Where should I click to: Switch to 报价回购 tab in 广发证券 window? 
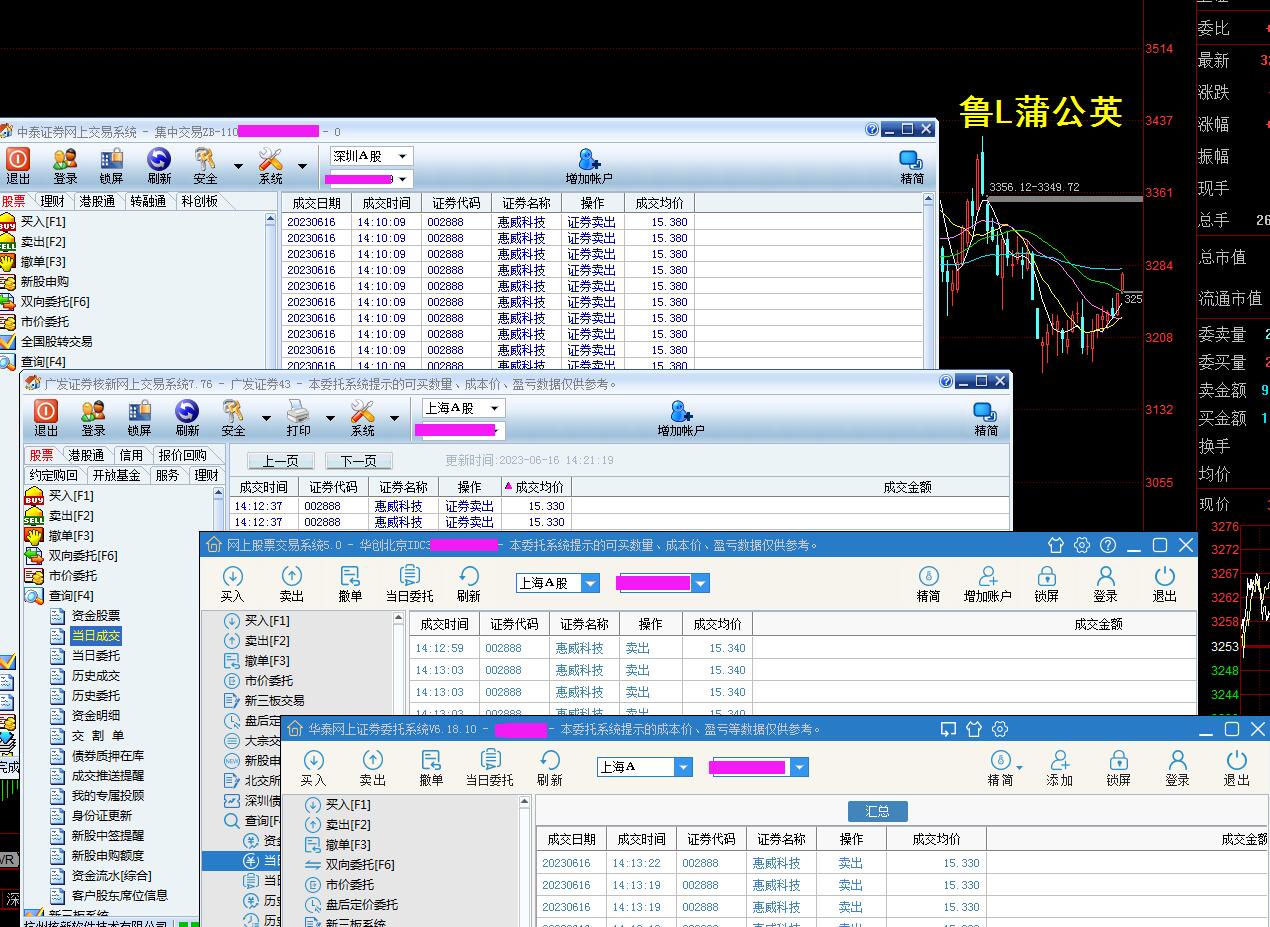tap(183, 455)
